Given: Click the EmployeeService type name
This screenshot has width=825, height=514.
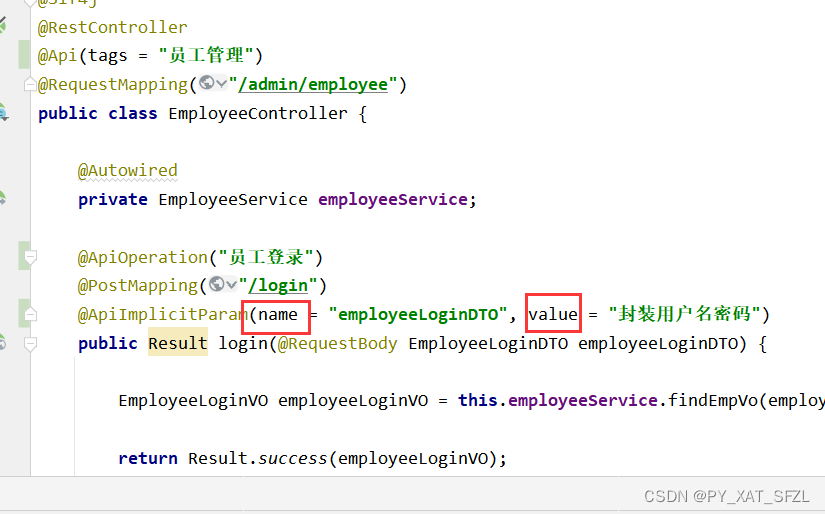Looking at the screenshot, I should click(x=233, y=199).
